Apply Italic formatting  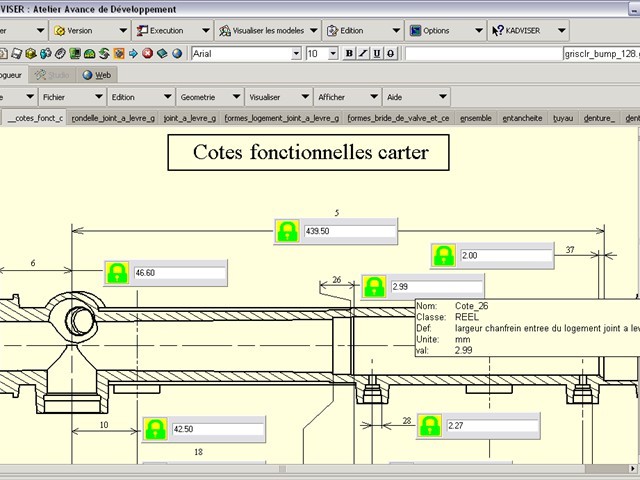coord(363,53)
